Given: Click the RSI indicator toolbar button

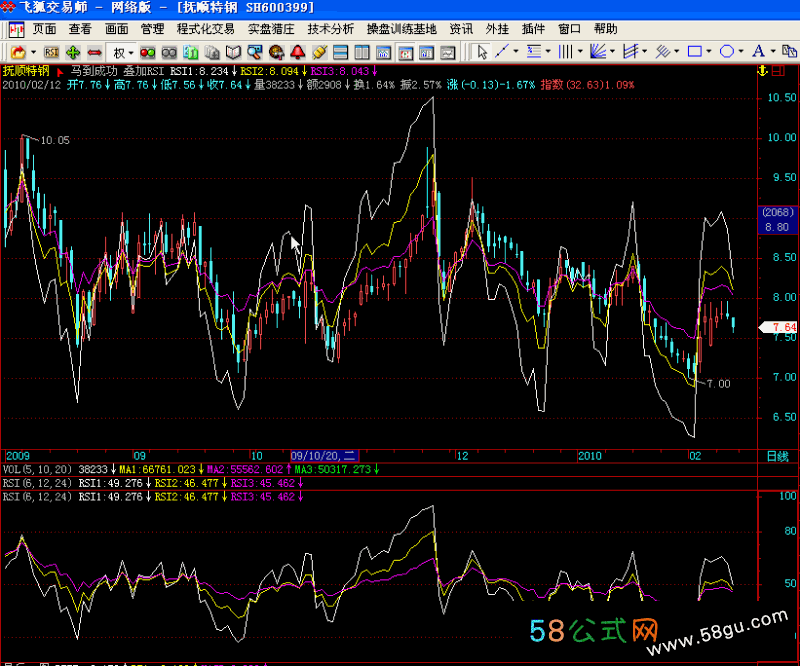Looking at the screenshot, I should click(51, 52).
